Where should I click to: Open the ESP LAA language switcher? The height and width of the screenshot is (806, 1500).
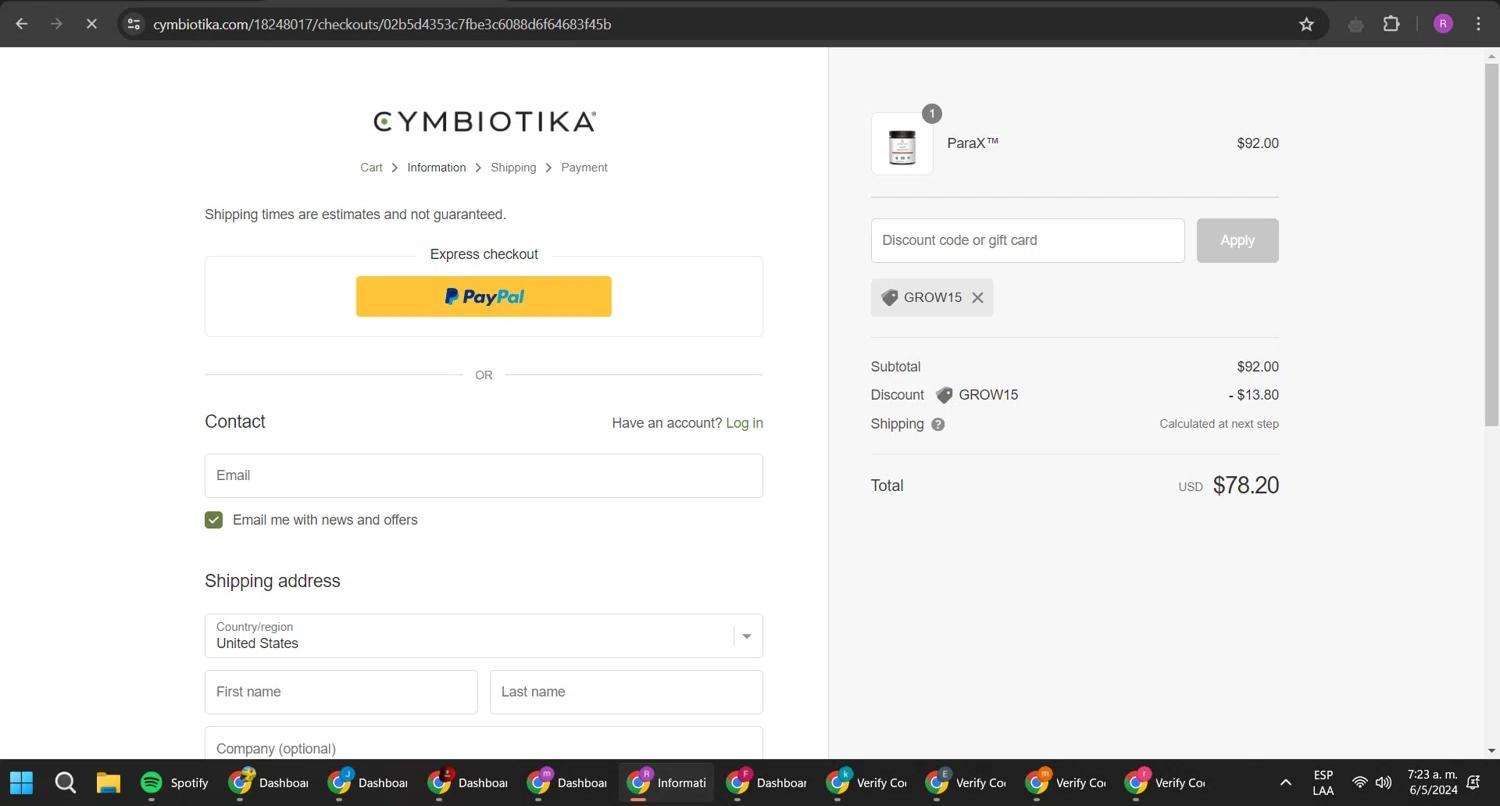pyautogui.click(x=1323, y=783)
